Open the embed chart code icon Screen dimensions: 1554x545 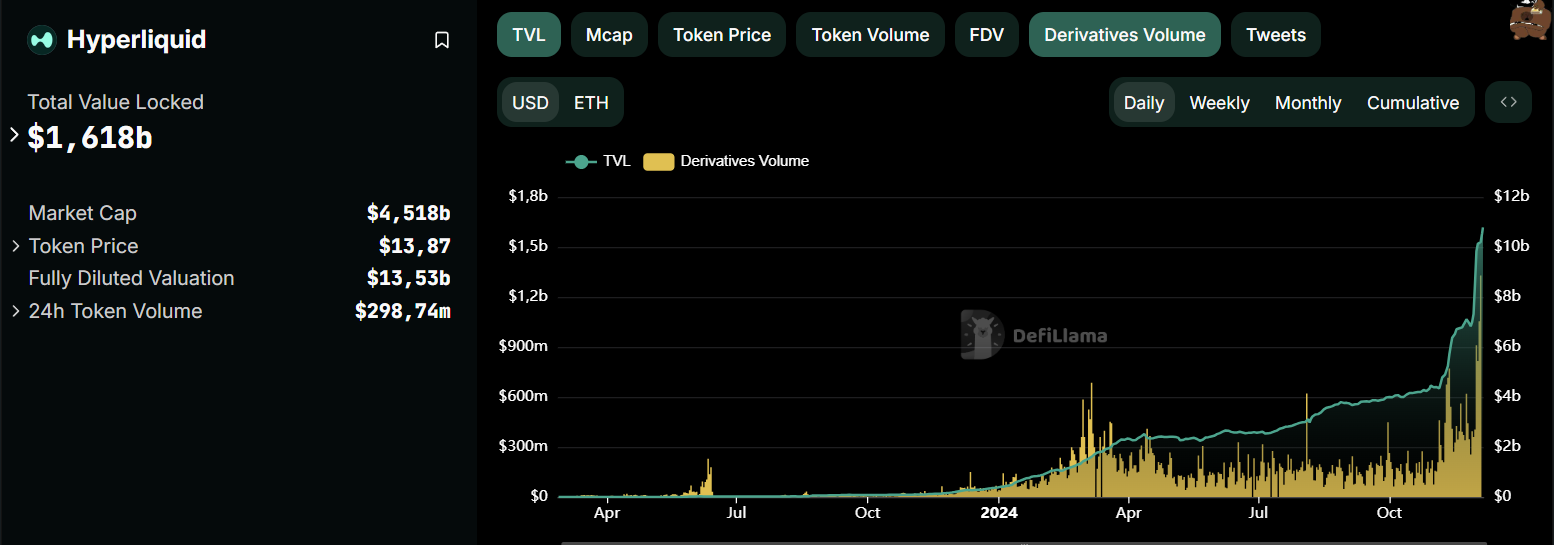pos(1508,102)
